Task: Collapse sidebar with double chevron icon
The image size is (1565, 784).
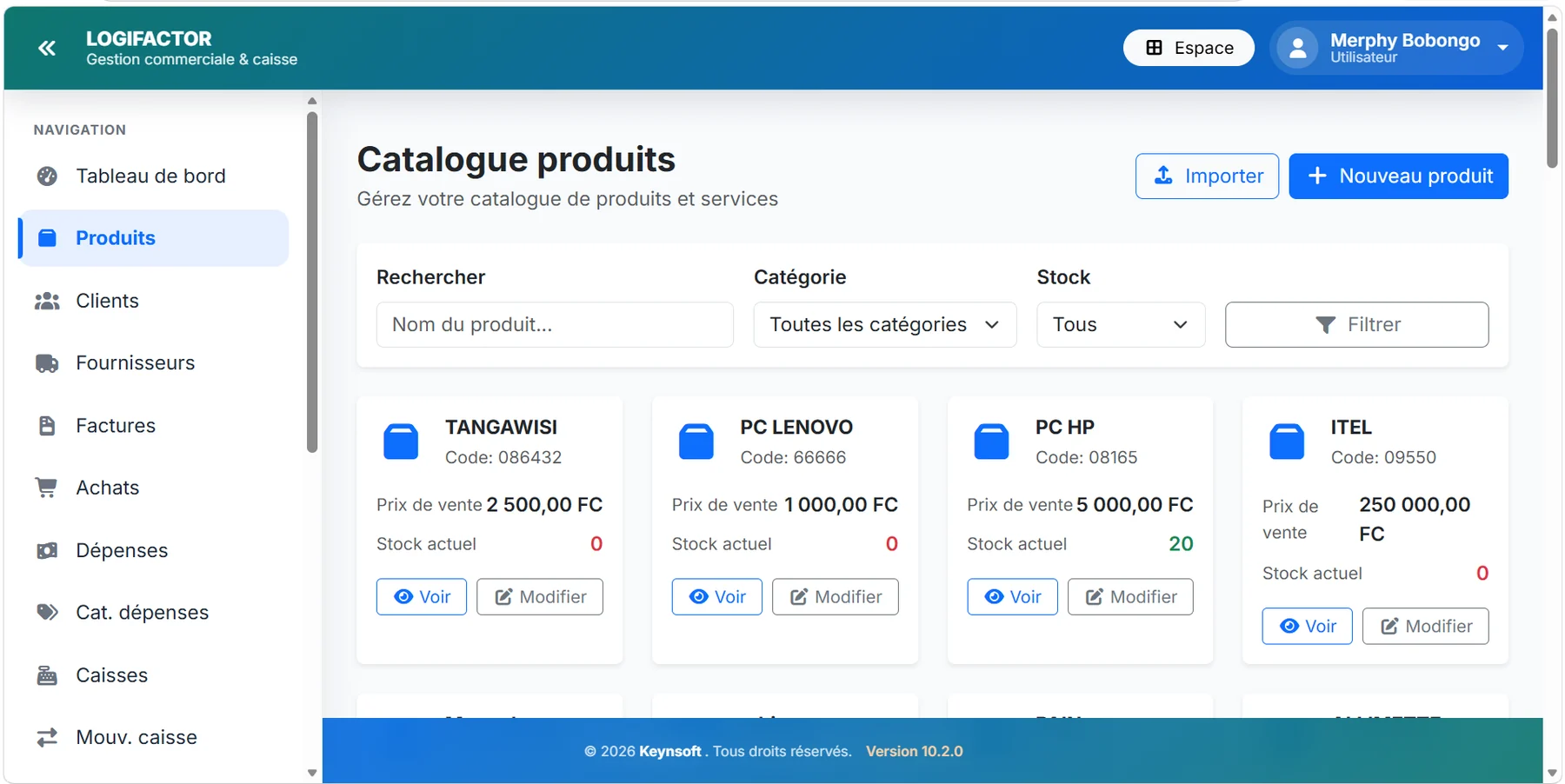Action: [47, 48]
